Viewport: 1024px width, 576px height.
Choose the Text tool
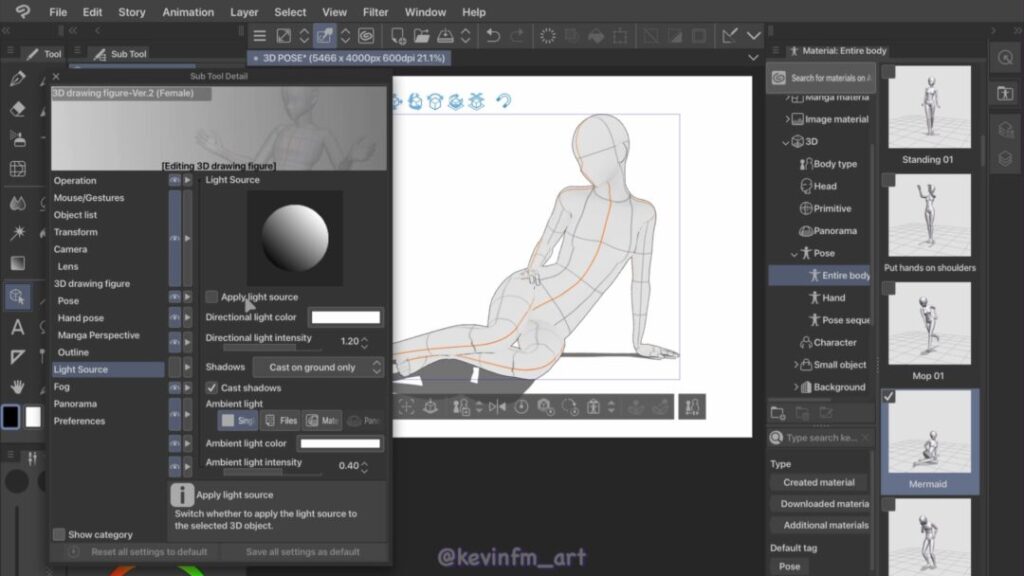17,328
